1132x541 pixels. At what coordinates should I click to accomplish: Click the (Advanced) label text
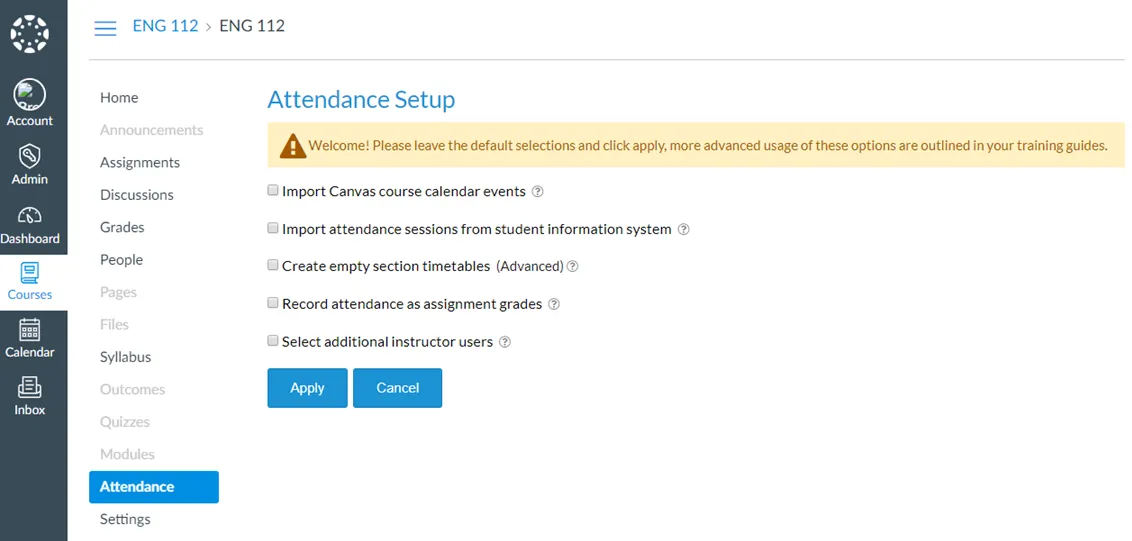pos(529,267)
